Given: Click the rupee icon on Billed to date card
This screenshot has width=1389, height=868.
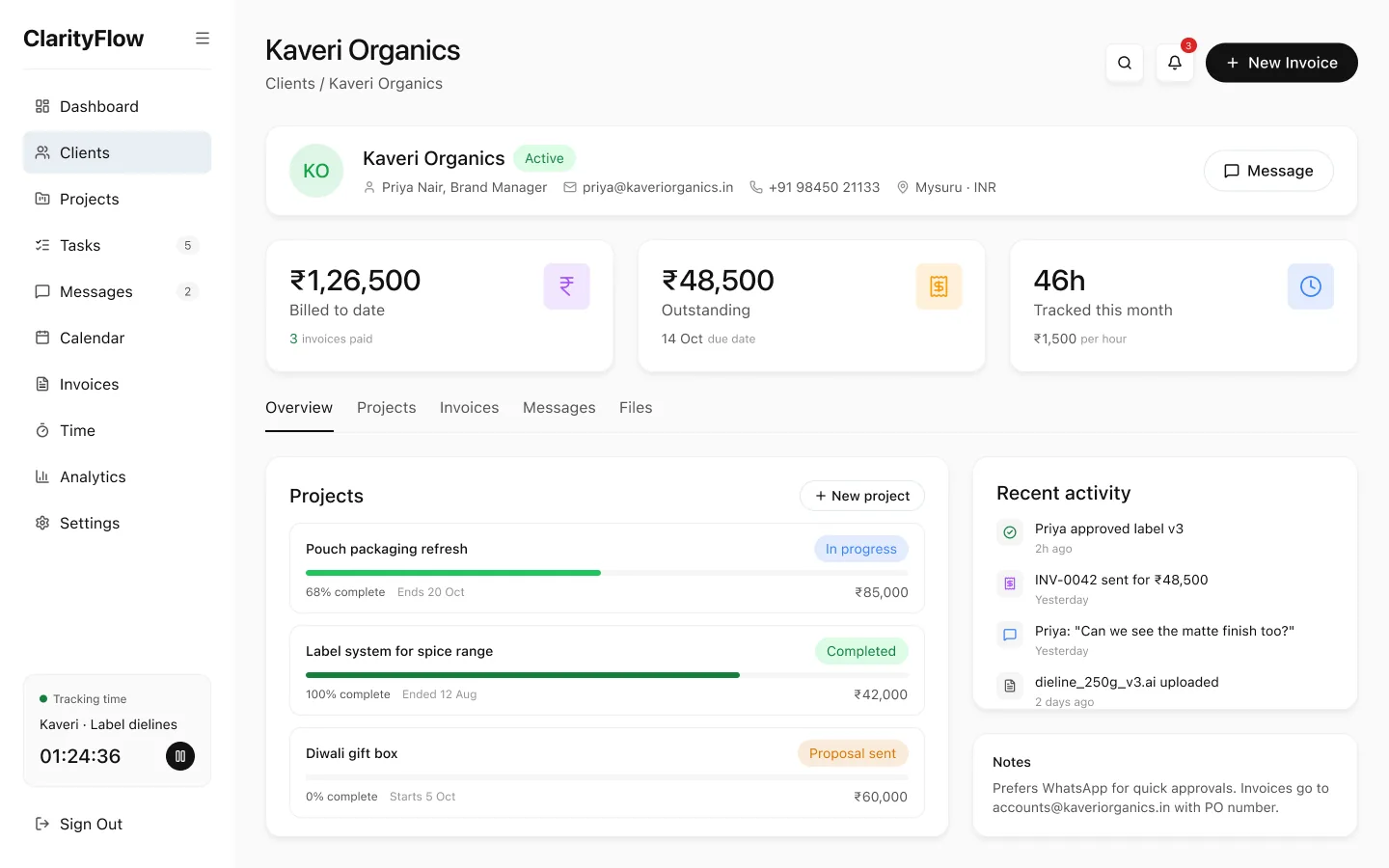Looking at the screenshot, I should pyautogui.click(x=567, y=286).
